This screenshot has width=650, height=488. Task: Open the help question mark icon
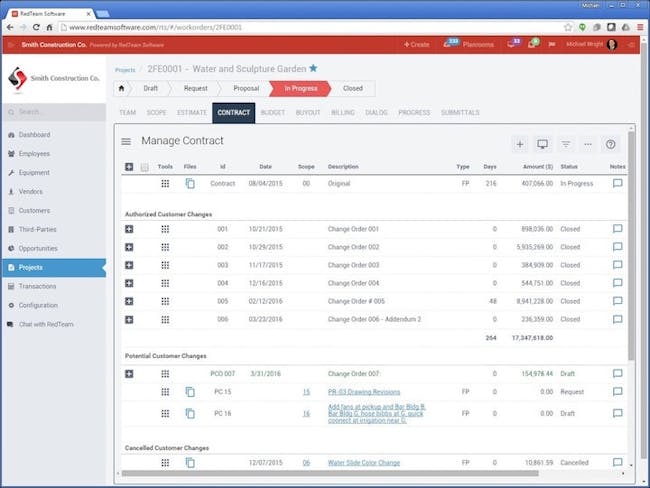611,144
